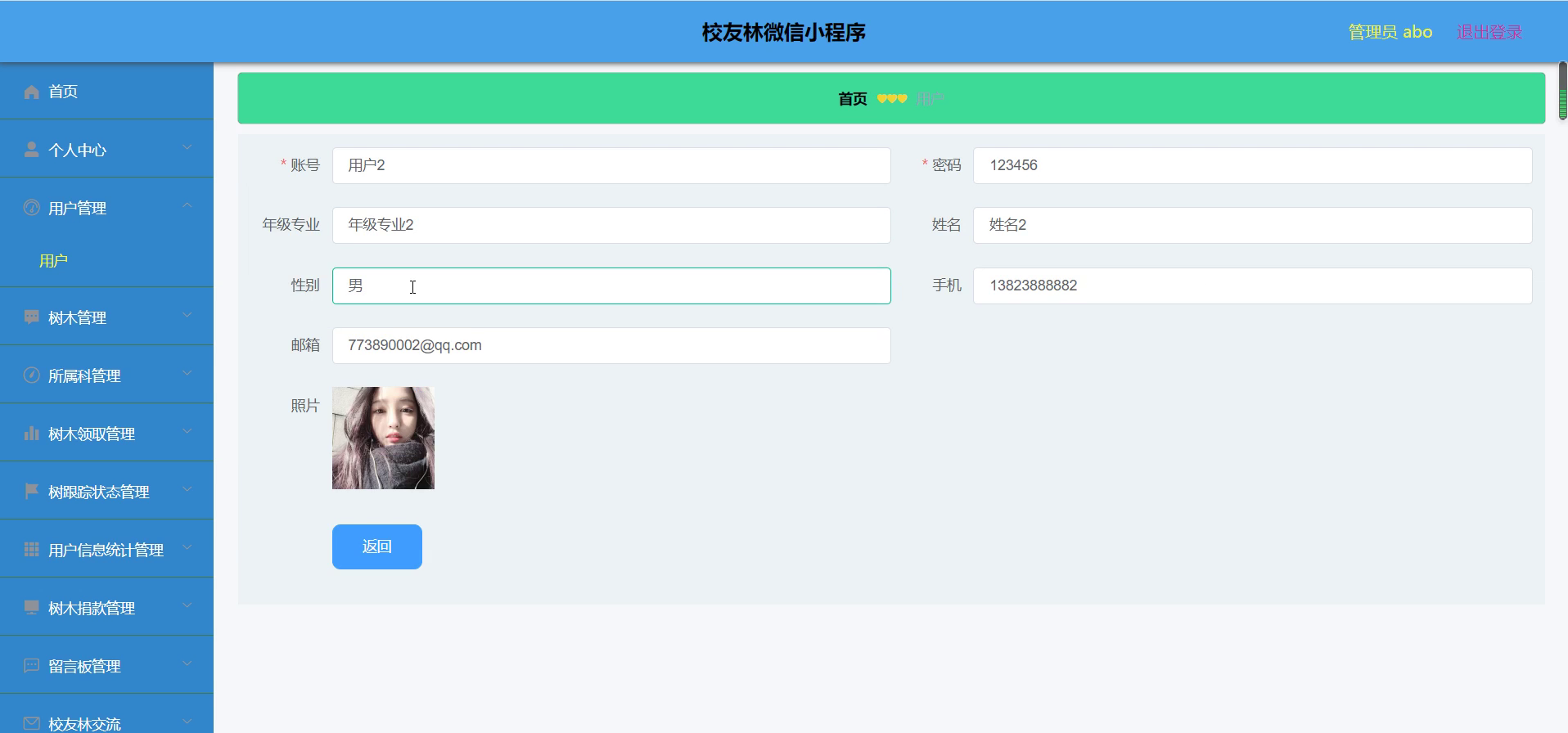Expand the 个人中心 menu chevron
The image size is (1568, 733).
[187, 148]
